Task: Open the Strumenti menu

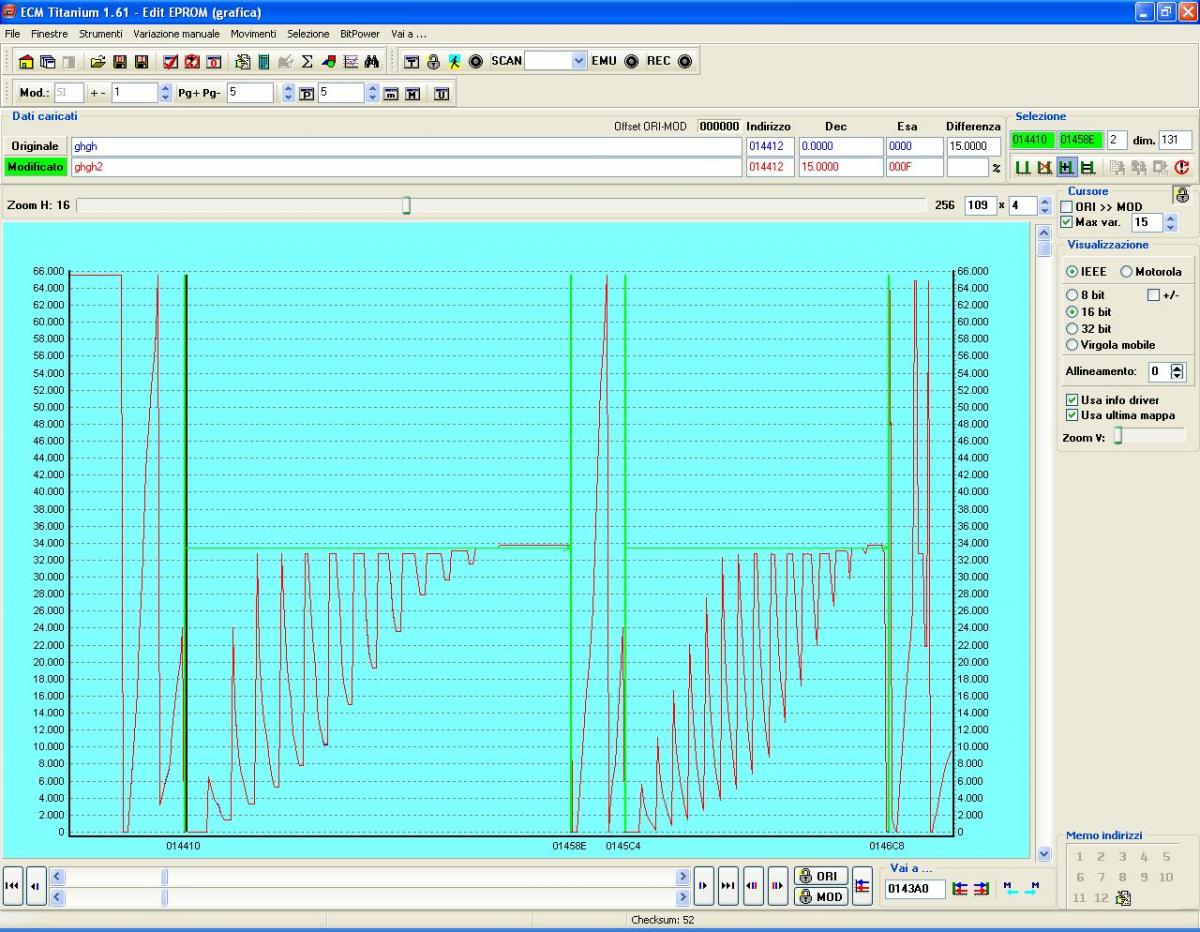Action: coord(101,34)
